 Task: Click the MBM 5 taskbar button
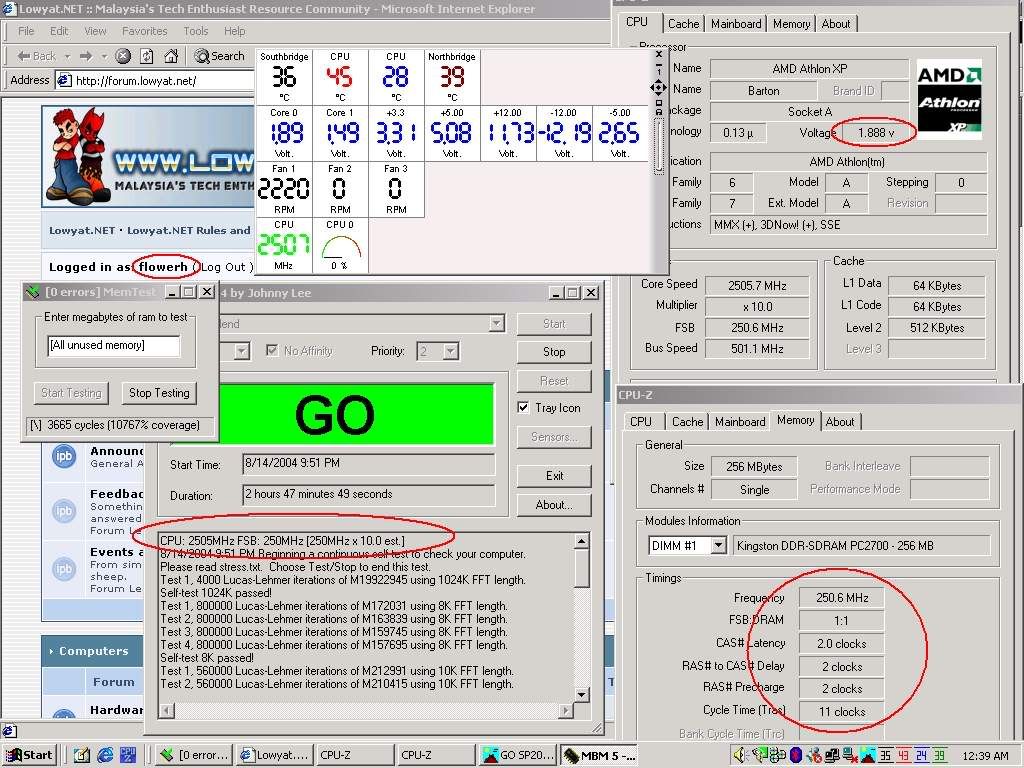click(599, 755)
